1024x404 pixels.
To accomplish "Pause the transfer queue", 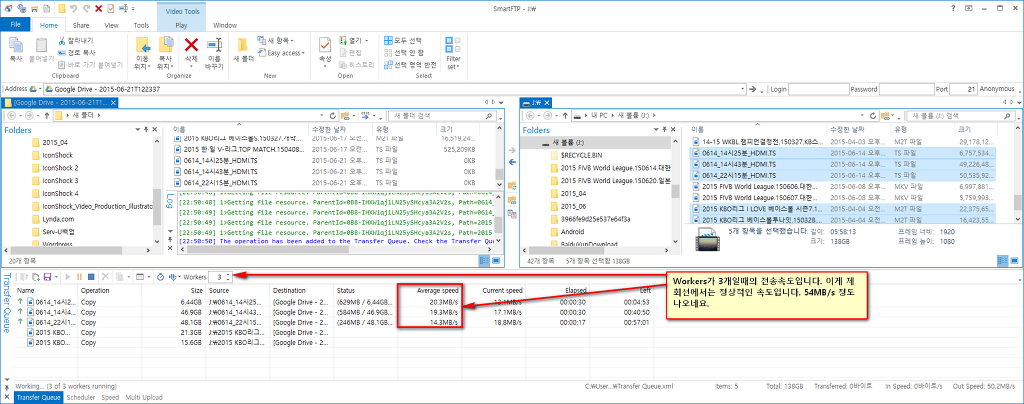I will [x=79, y=276].
